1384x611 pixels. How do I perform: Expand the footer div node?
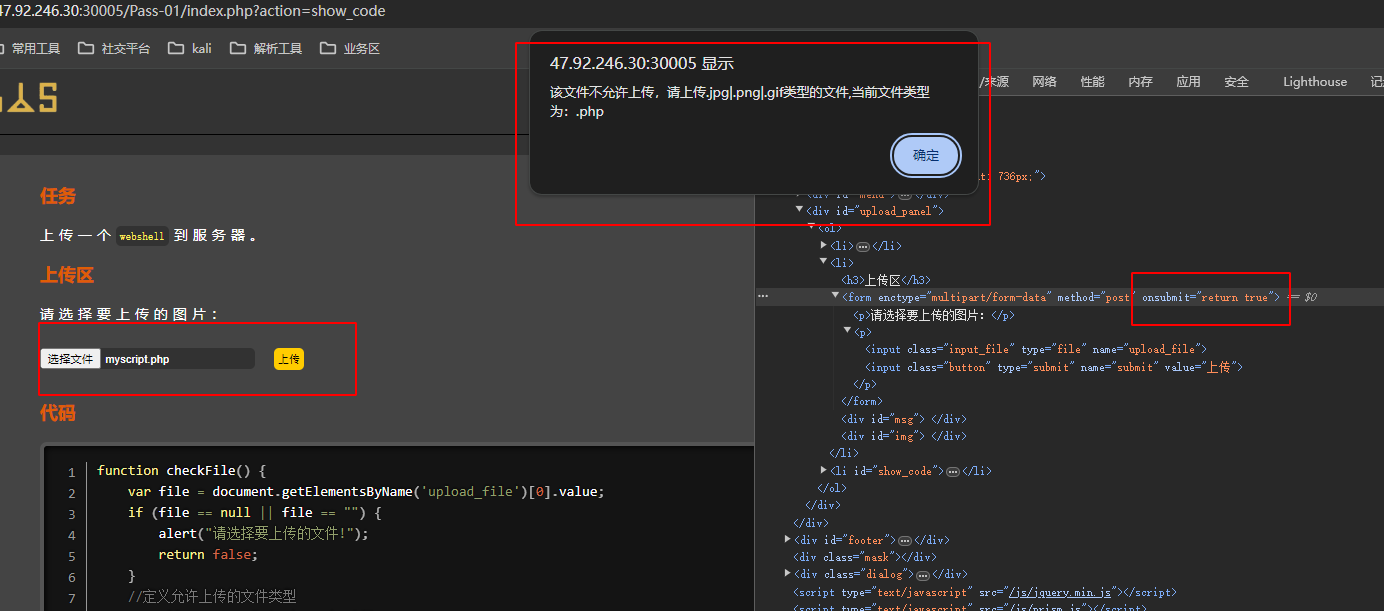tap(788, 540)
